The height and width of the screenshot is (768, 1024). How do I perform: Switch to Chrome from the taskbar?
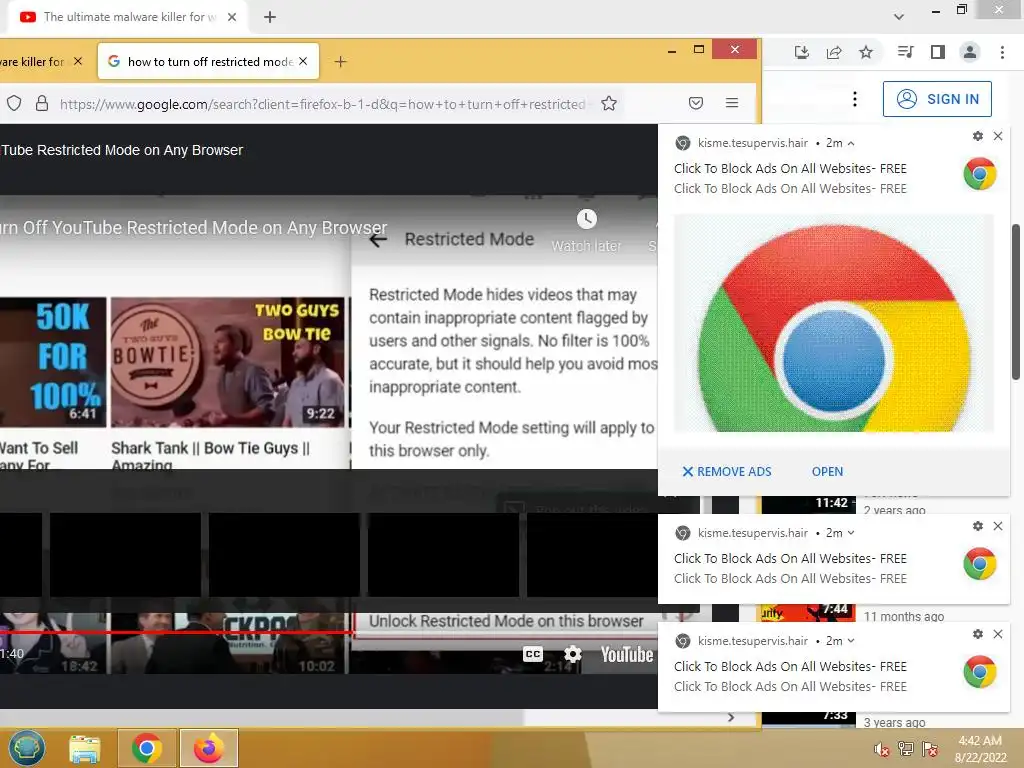[x=147, y=748]
